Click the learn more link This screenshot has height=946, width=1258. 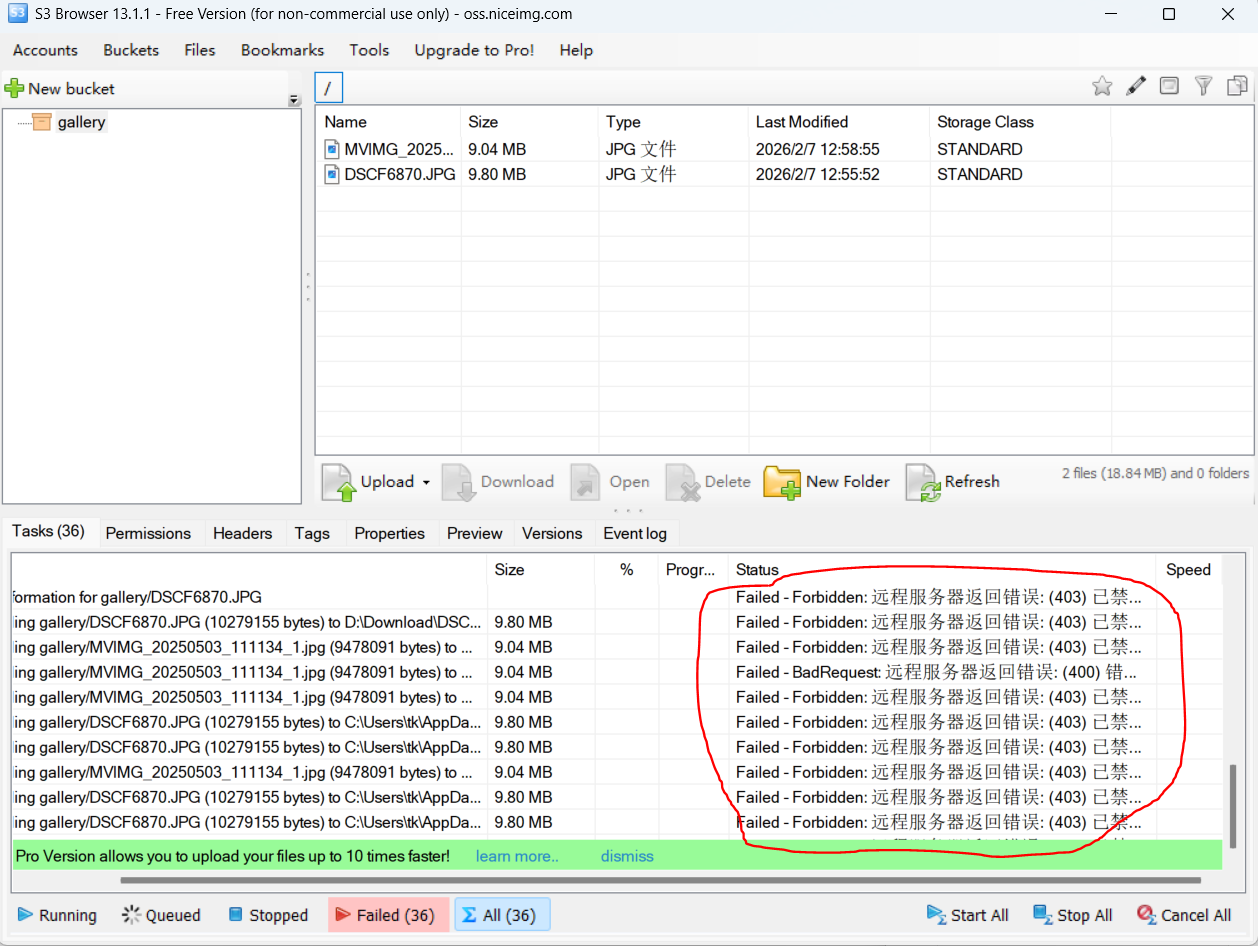[x=517, y=856]
